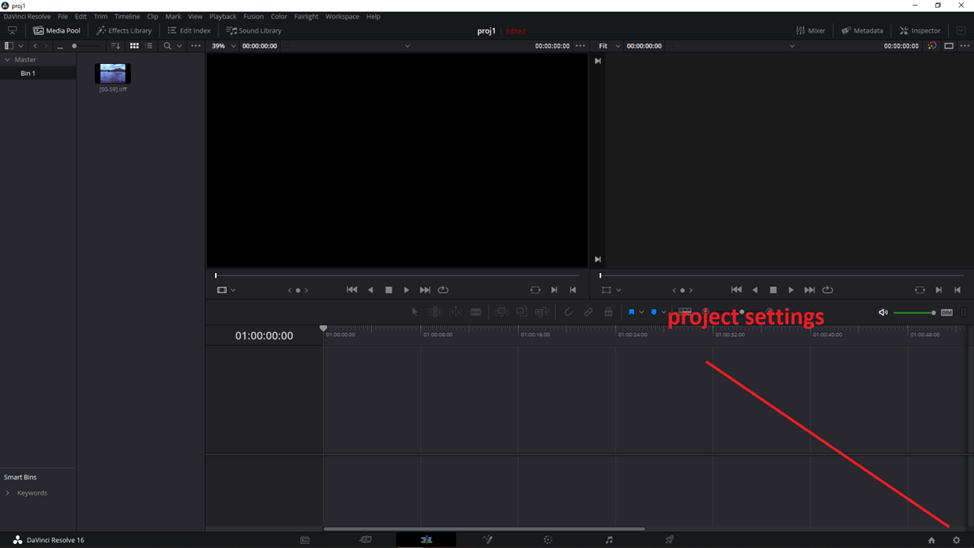Image resolution: width=974 pixels, height=548 pixels.
Task: Search the media pool with magnifier icon
Action: (x=167, y=46)
